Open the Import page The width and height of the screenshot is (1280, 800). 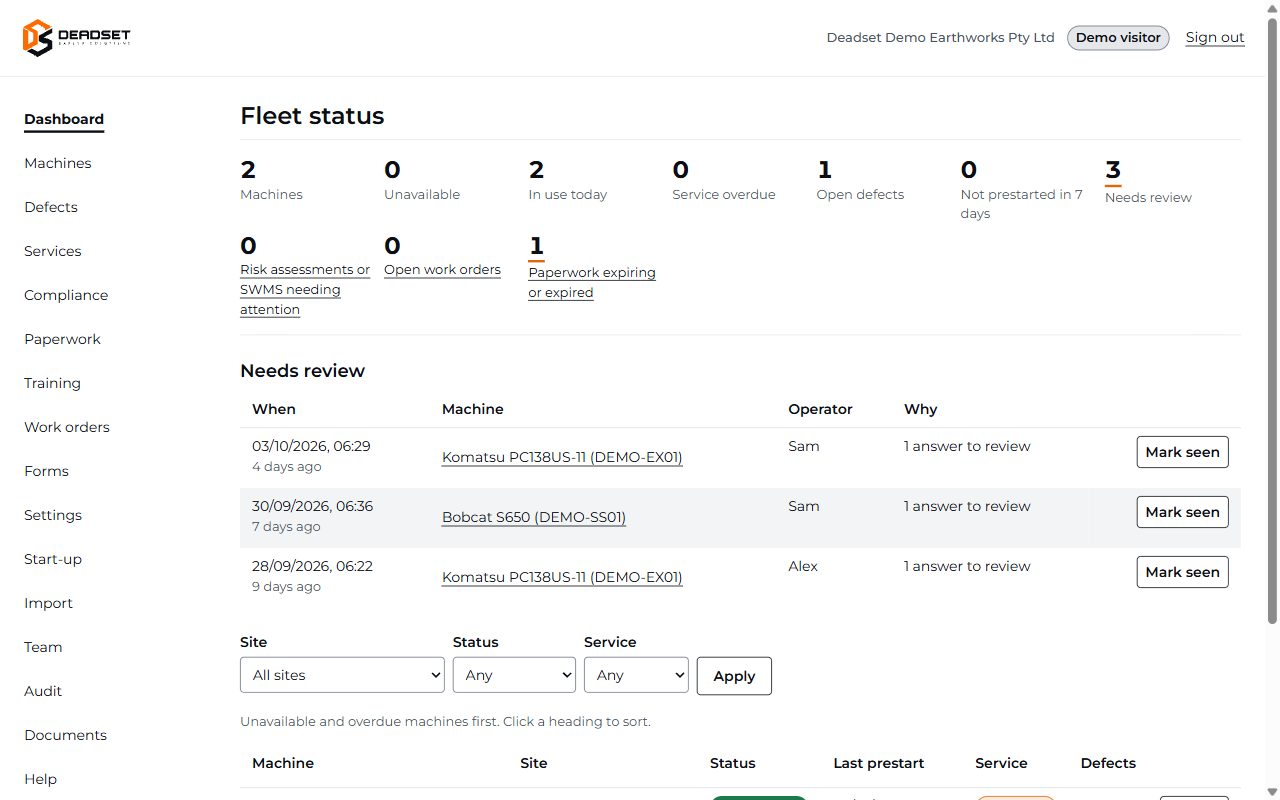click(x=48, y=603)
